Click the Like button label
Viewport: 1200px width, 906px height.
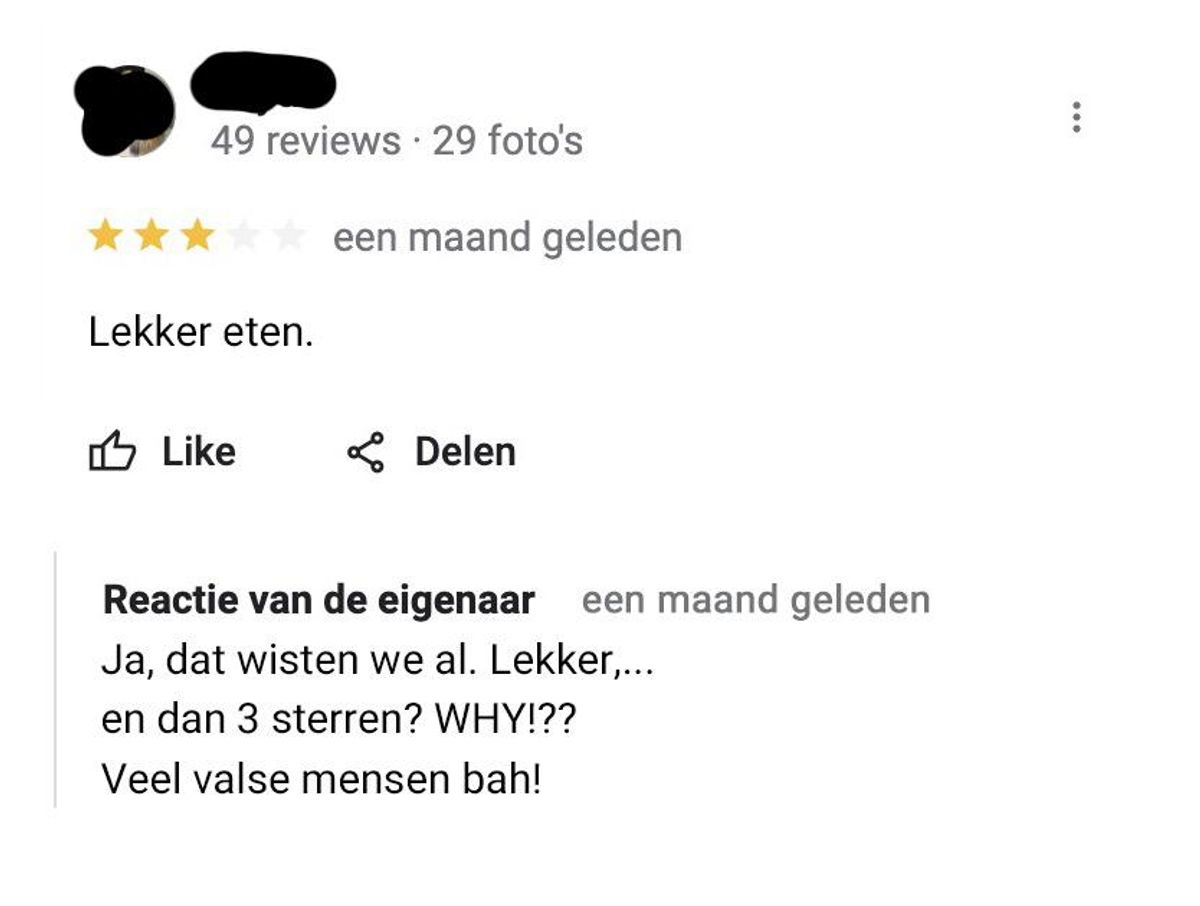[199, 452]
